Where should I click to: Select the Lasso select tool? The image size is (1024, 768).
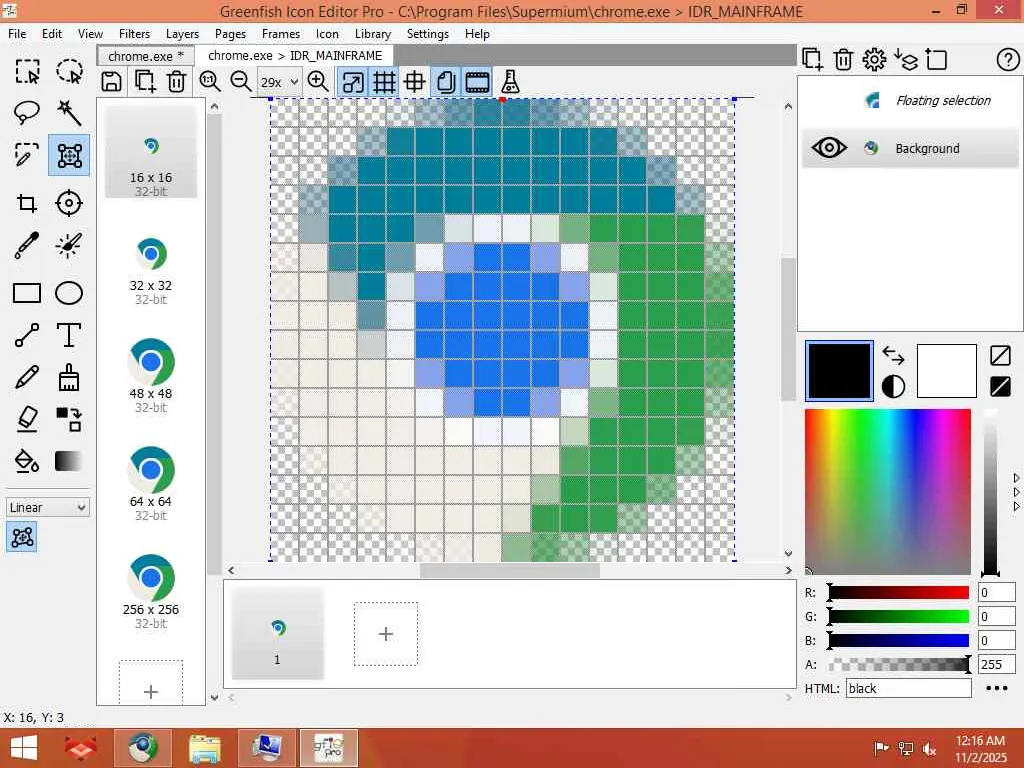(27, 113)
